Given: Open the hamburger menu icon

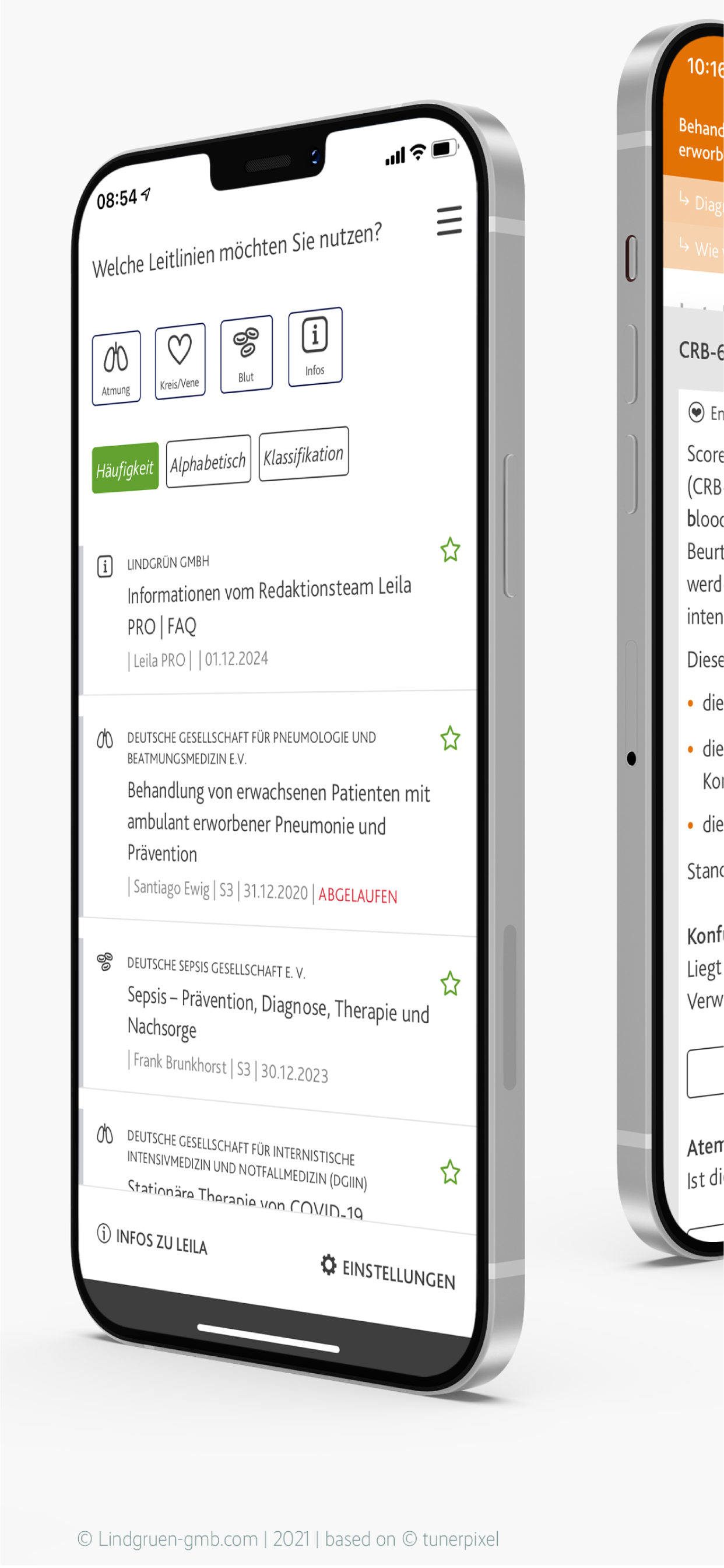Looking at the screenshot, I should coord(449,221).
